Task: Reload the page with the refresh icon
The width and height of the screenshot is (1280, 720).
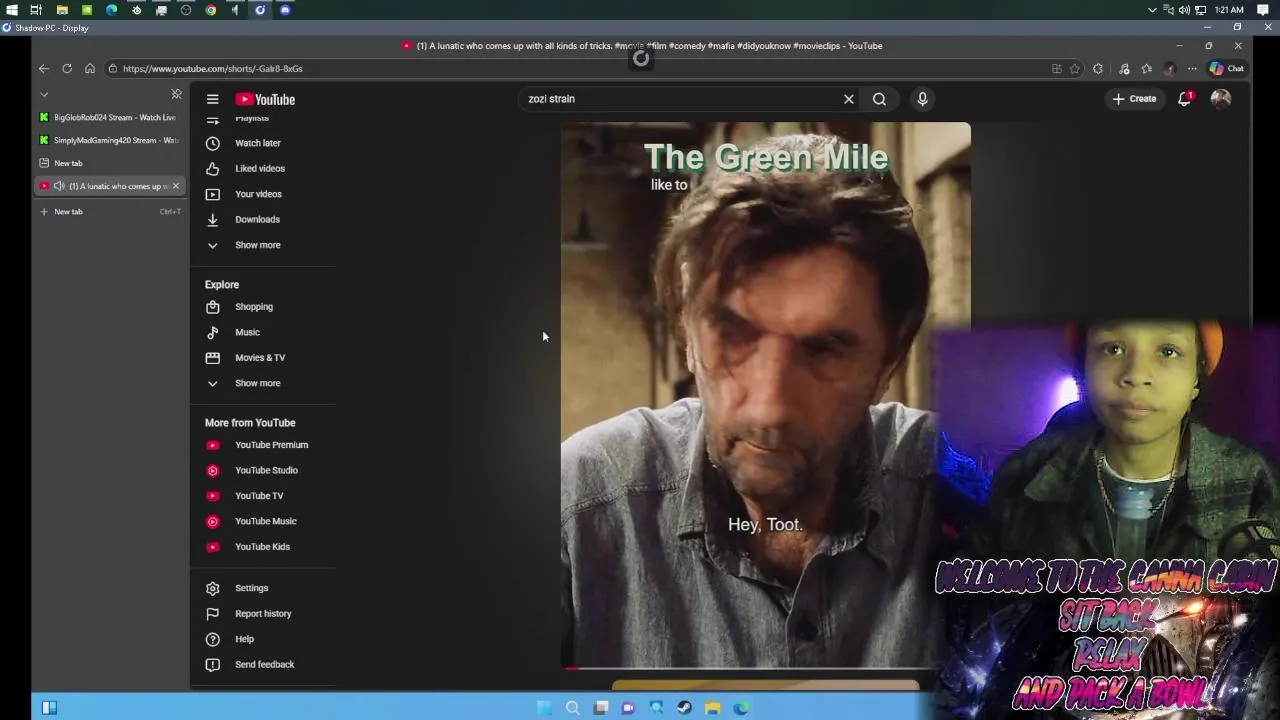Action: point(67,69)
